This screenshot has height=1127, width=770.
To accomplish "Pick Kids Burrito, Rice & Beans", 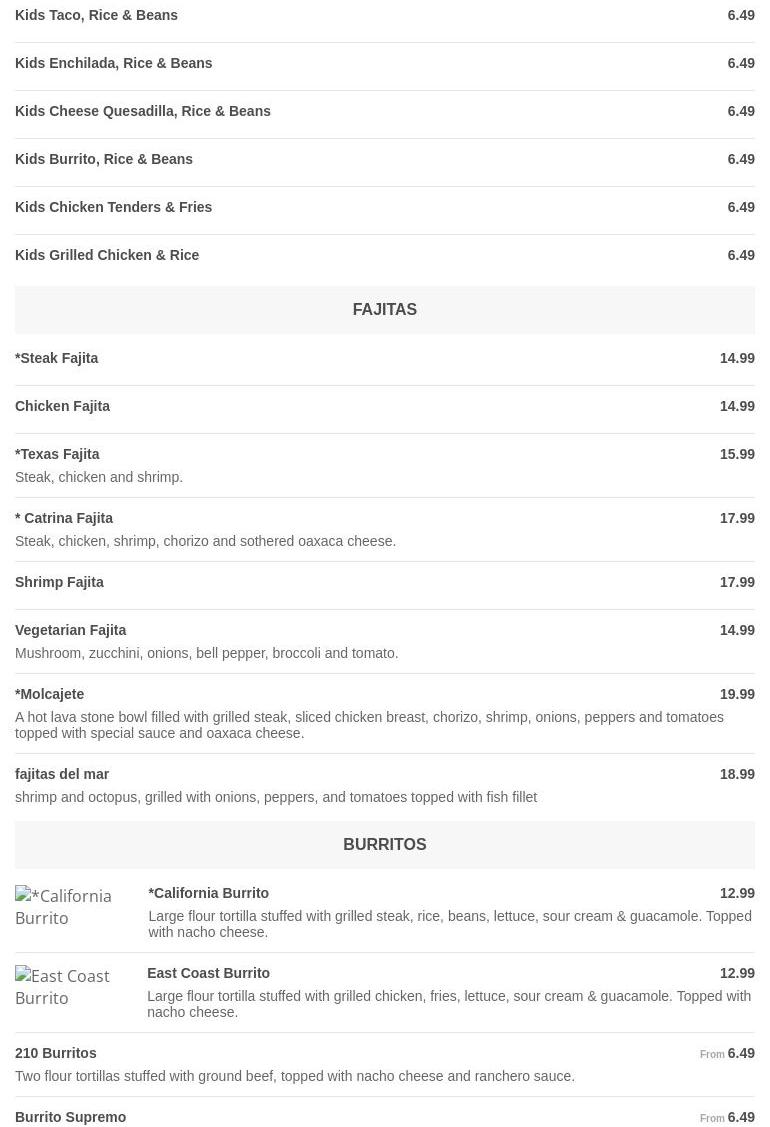I will point(104,160).
